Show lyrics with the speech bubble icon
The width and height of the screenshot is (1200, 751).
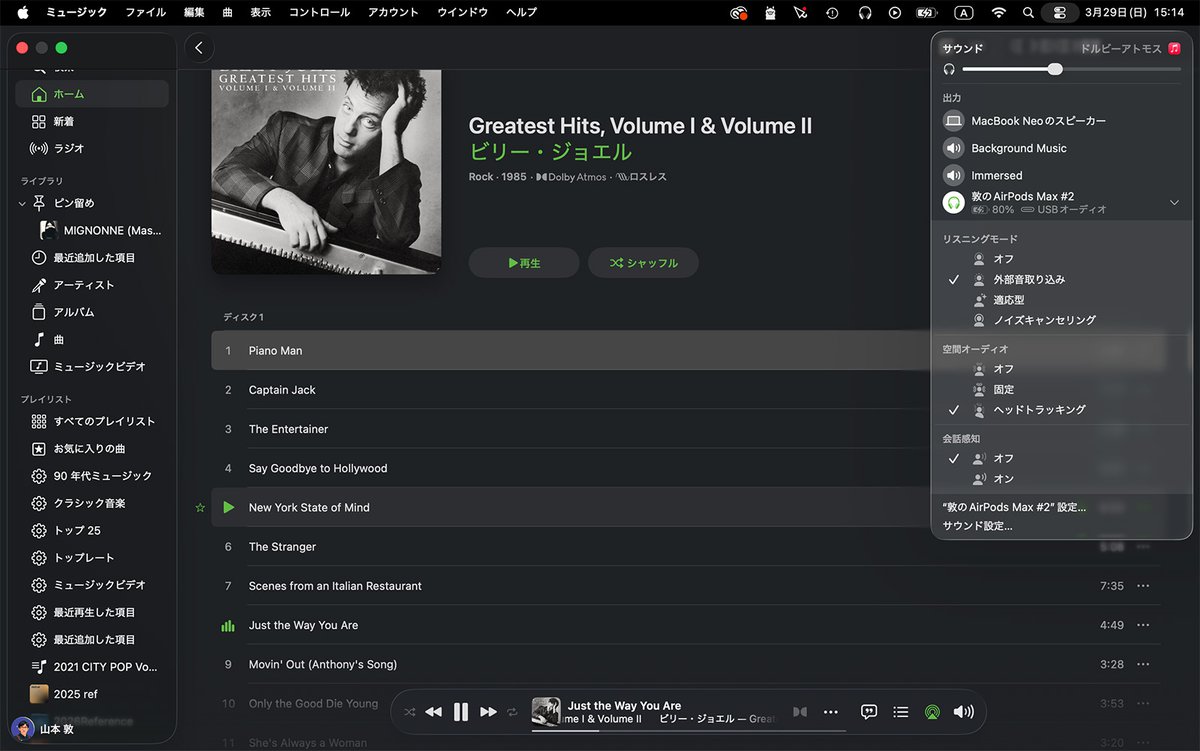pyautogui.click(x=869, y=712)
